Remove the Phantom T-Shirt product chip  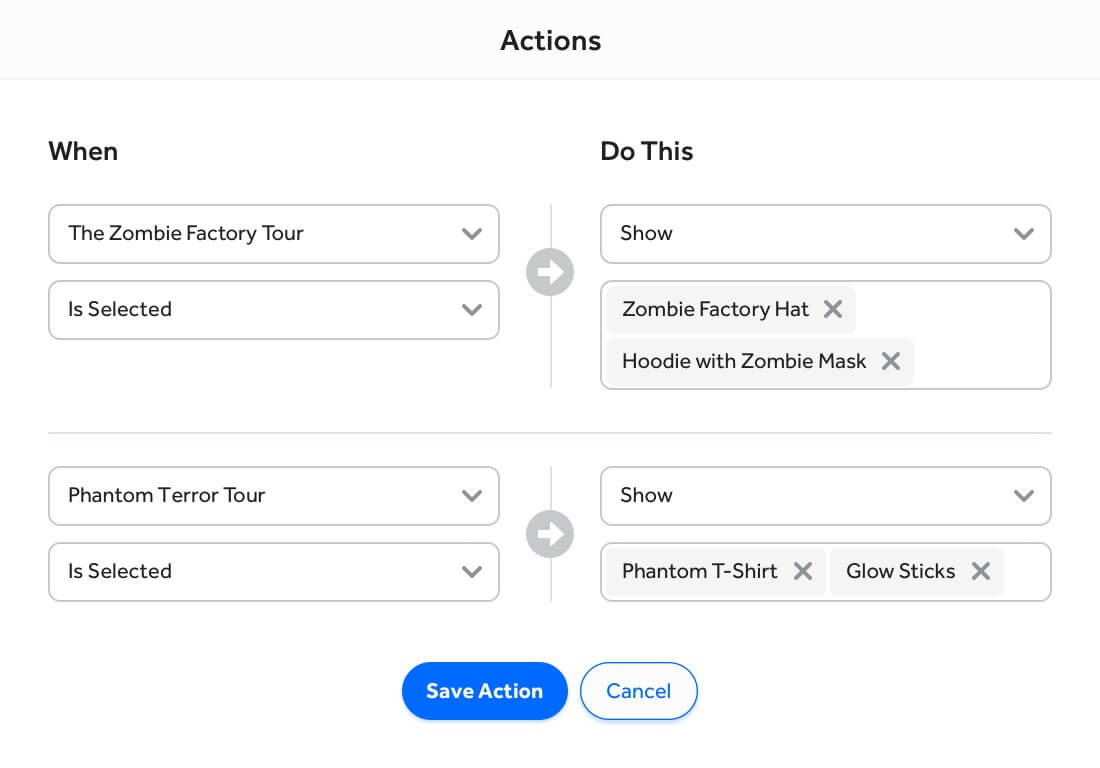click(x=802, y=571)
